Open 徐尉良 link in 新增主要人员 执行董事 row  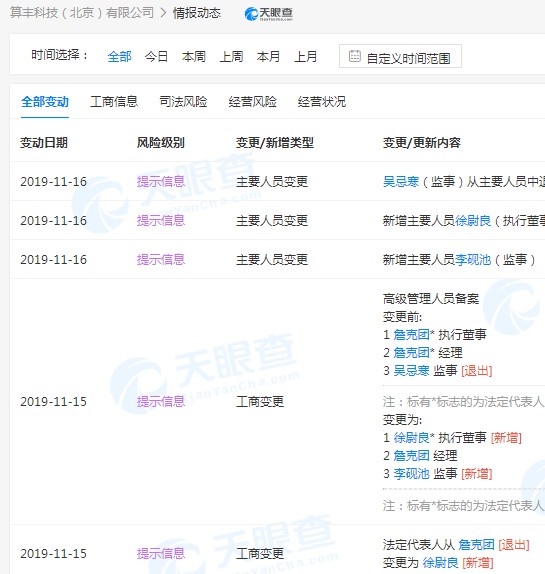[x=473, y=221]
